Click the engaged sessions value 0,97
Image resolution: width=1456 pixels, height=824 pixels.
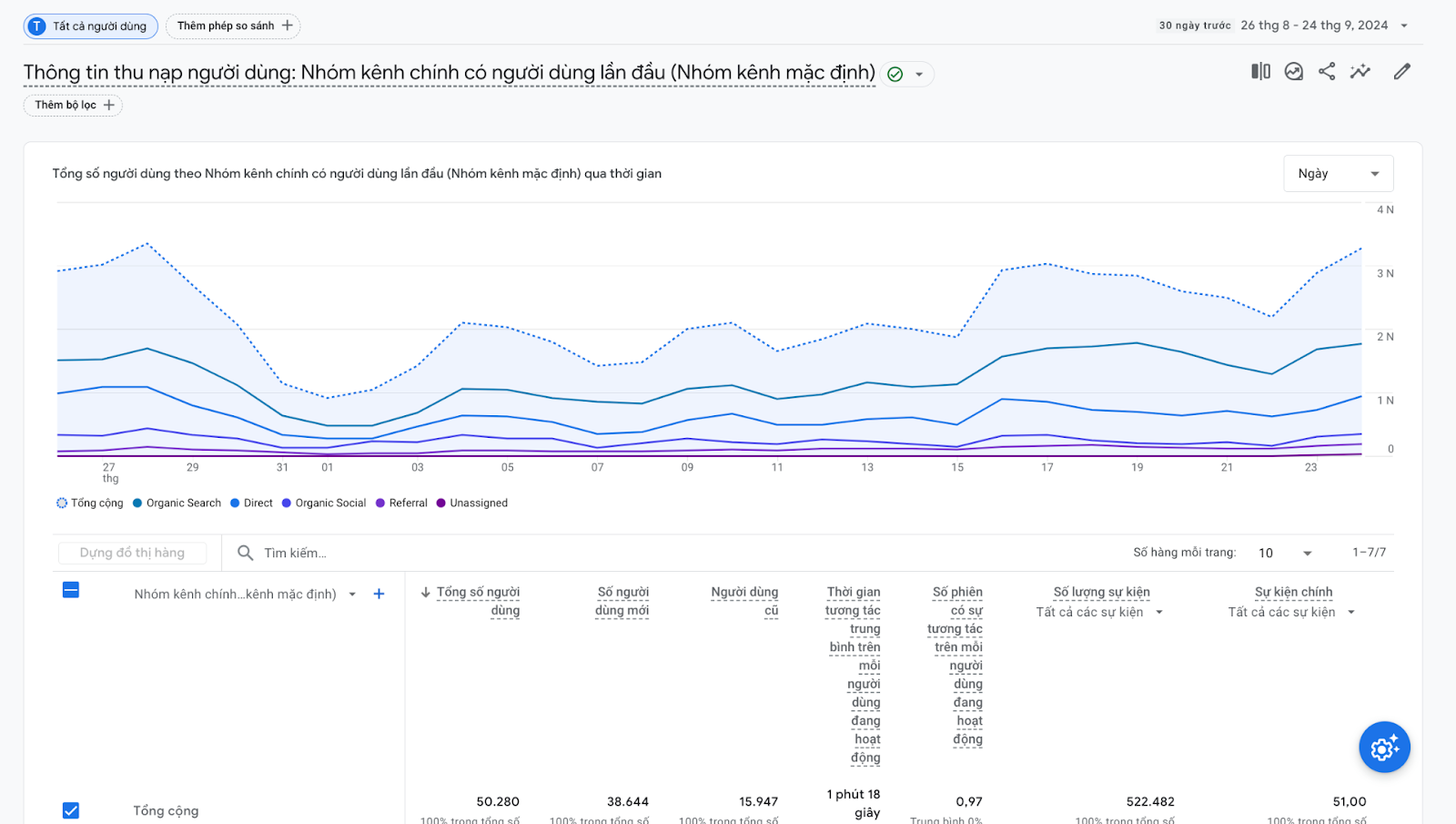click(969, 802)
